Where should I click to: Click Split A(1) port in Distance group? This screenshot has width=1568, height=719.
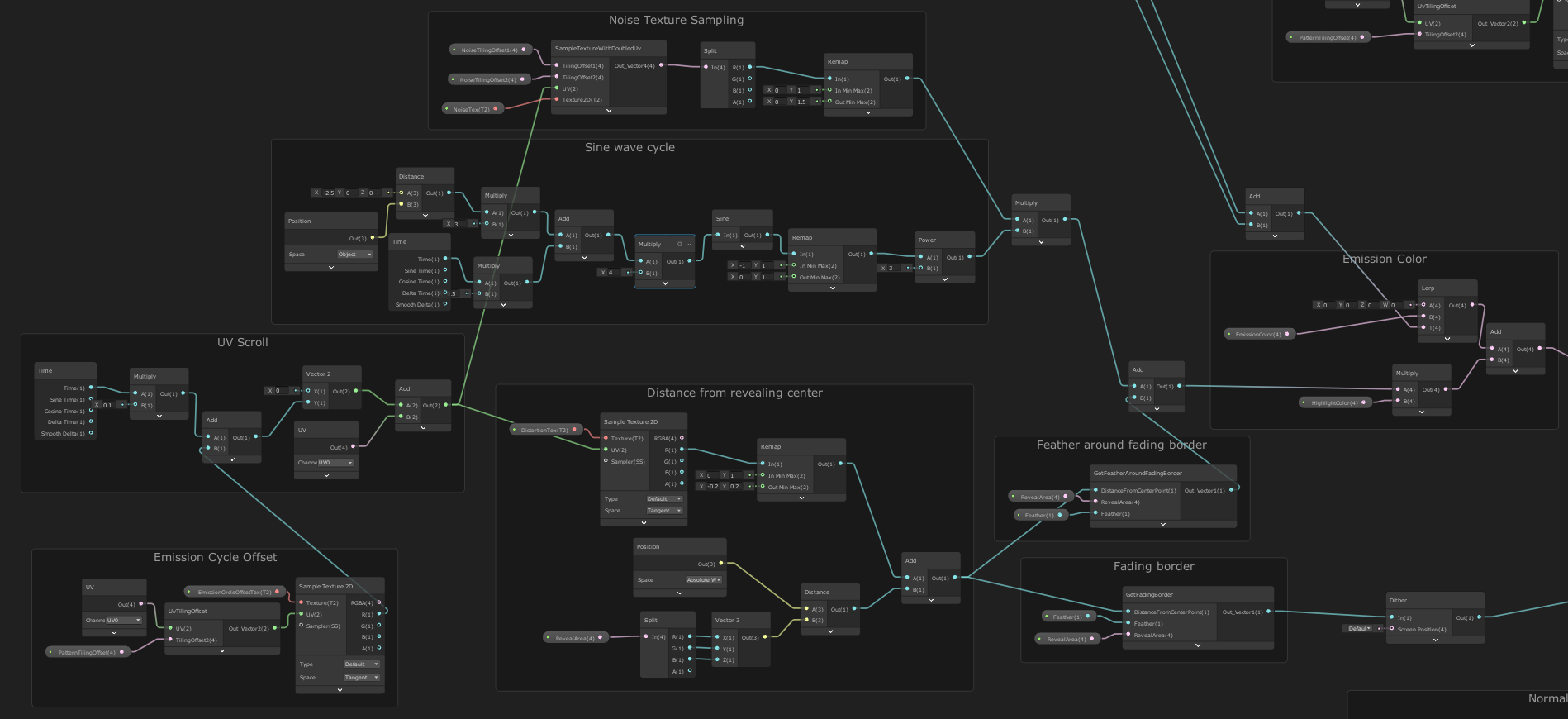[690, 671]
